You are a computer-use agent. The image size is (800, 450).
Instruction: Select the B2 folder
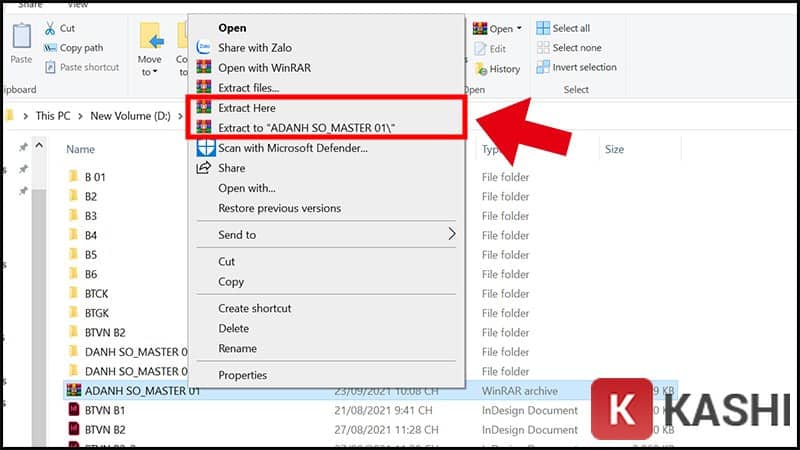point(91,196)
